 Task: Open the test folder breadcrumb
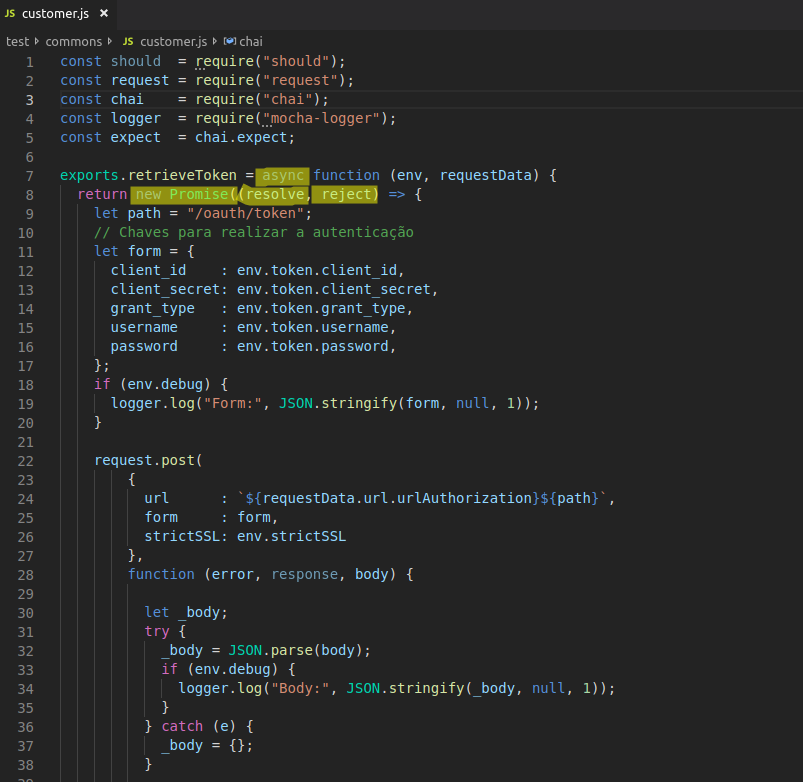tap(17, 41)
